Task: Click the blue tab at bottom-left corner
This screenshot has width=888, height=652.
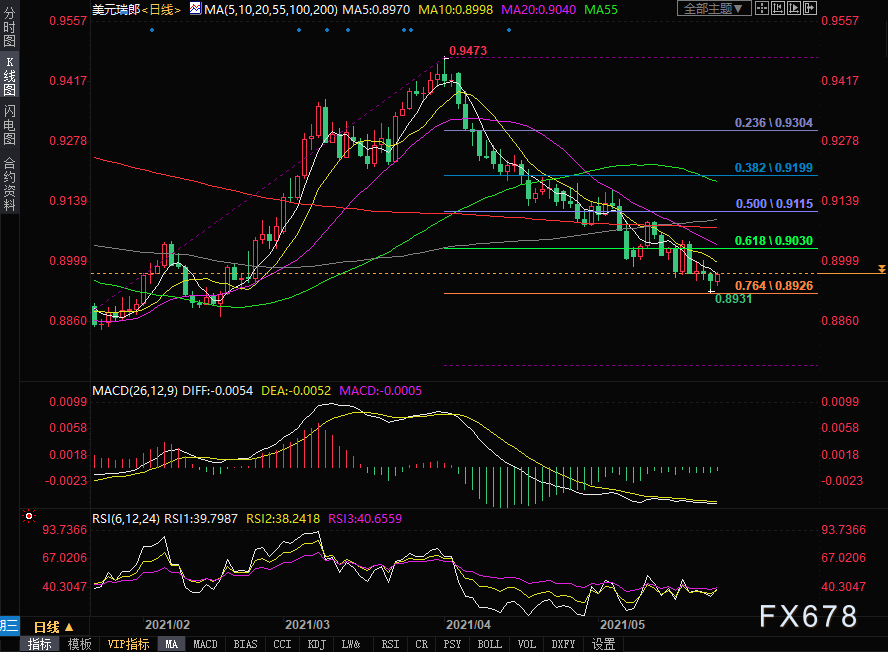Action: (x=10, y=626)
